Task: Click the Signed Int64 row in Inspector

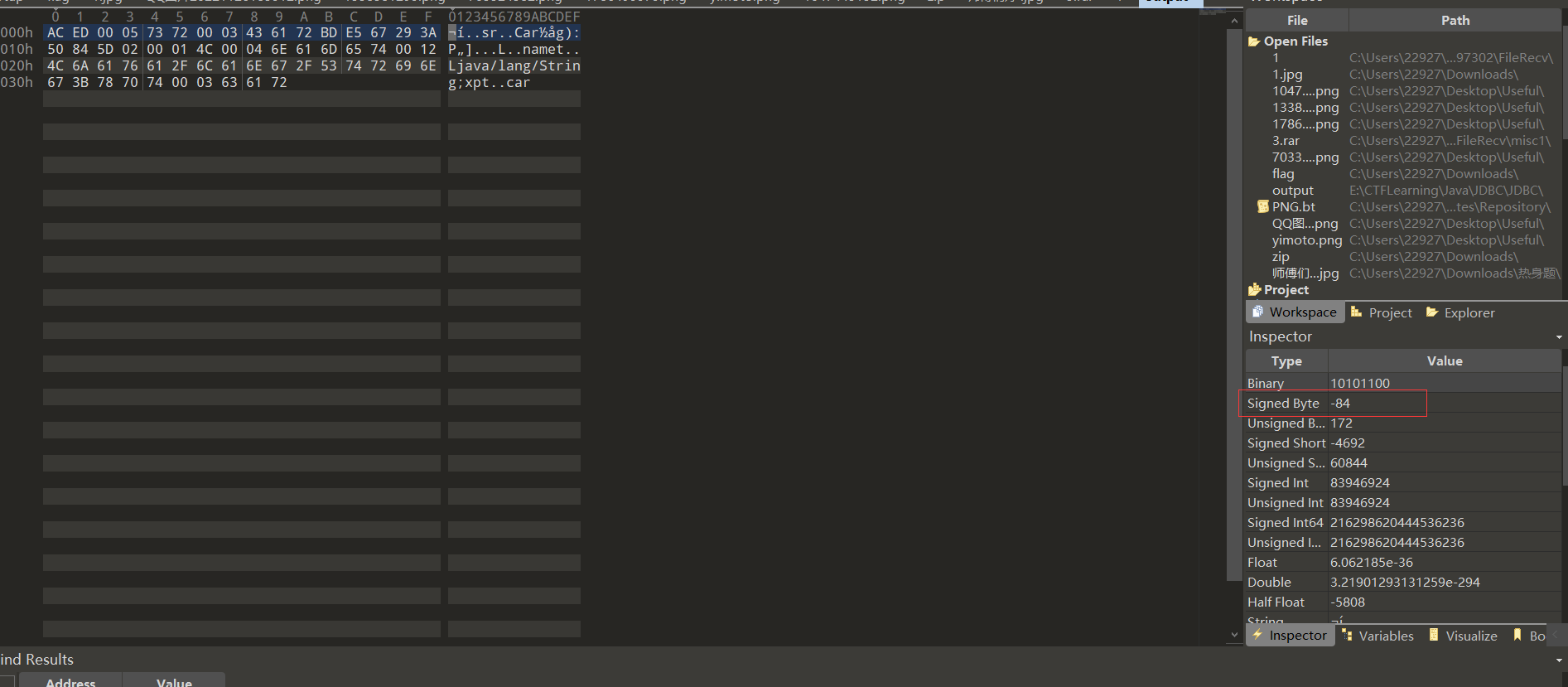Action: (1403, 523)
